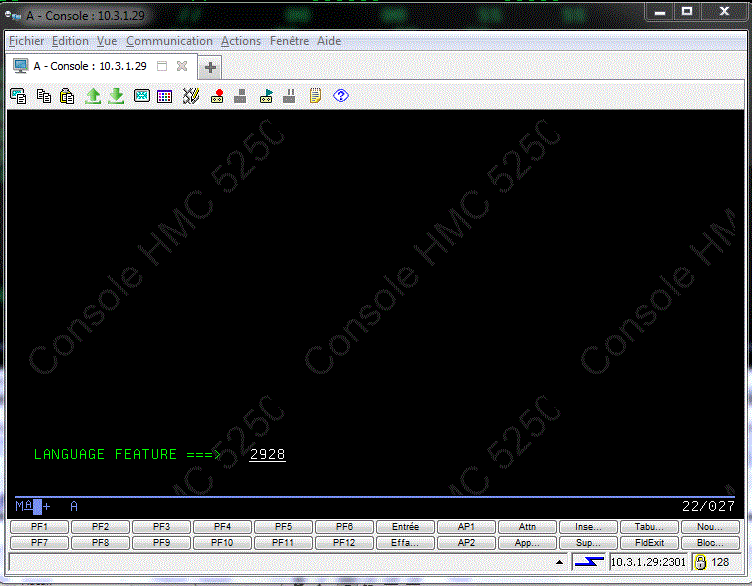
Task: Click the PF4 keypad button
Action: [x=223, y=527]
